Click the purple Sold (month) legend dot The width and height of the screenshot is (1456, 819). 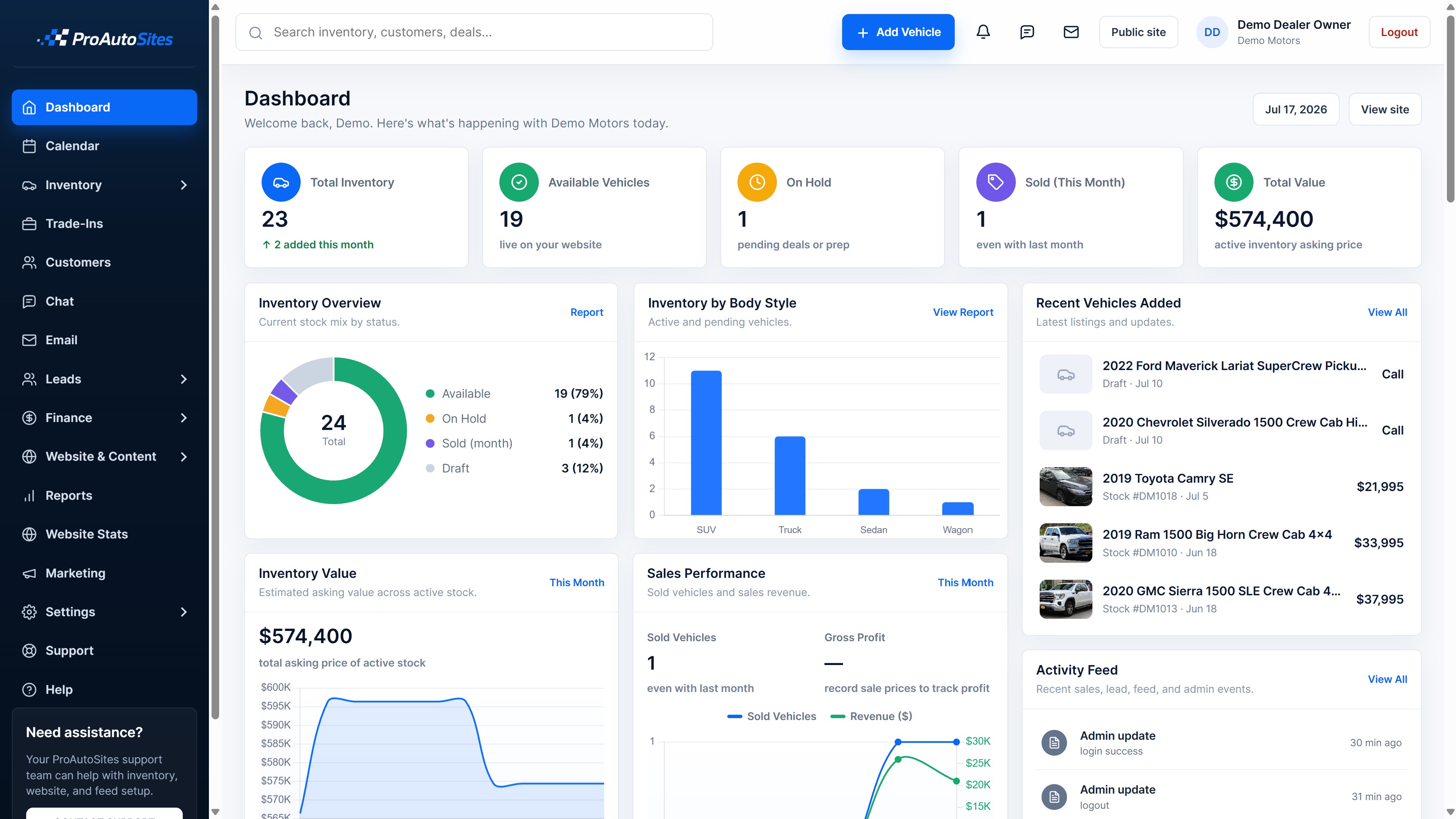point(430,444)
